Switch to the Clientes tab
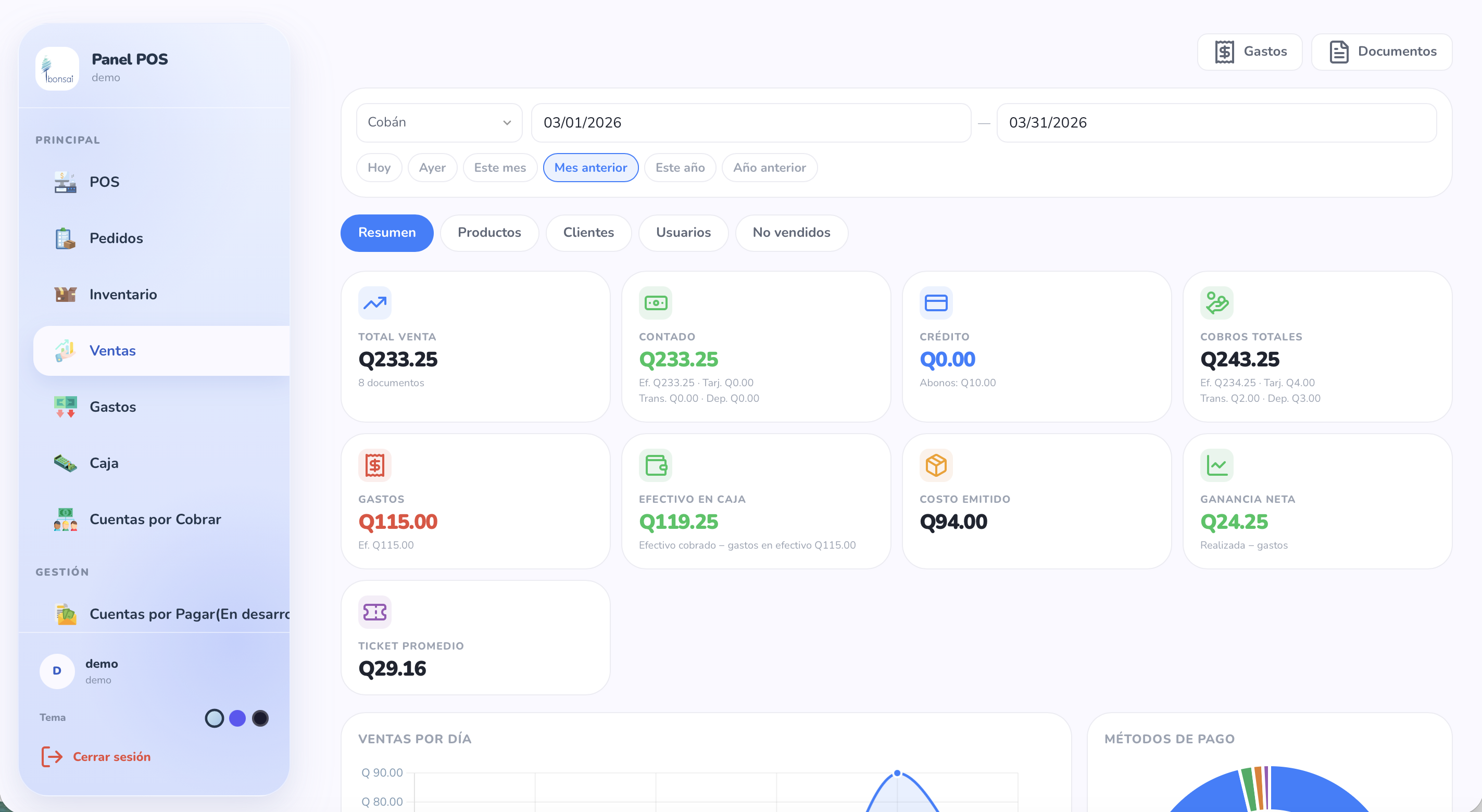Screen dimensions: 1482x812 click(x=588, y=233)
